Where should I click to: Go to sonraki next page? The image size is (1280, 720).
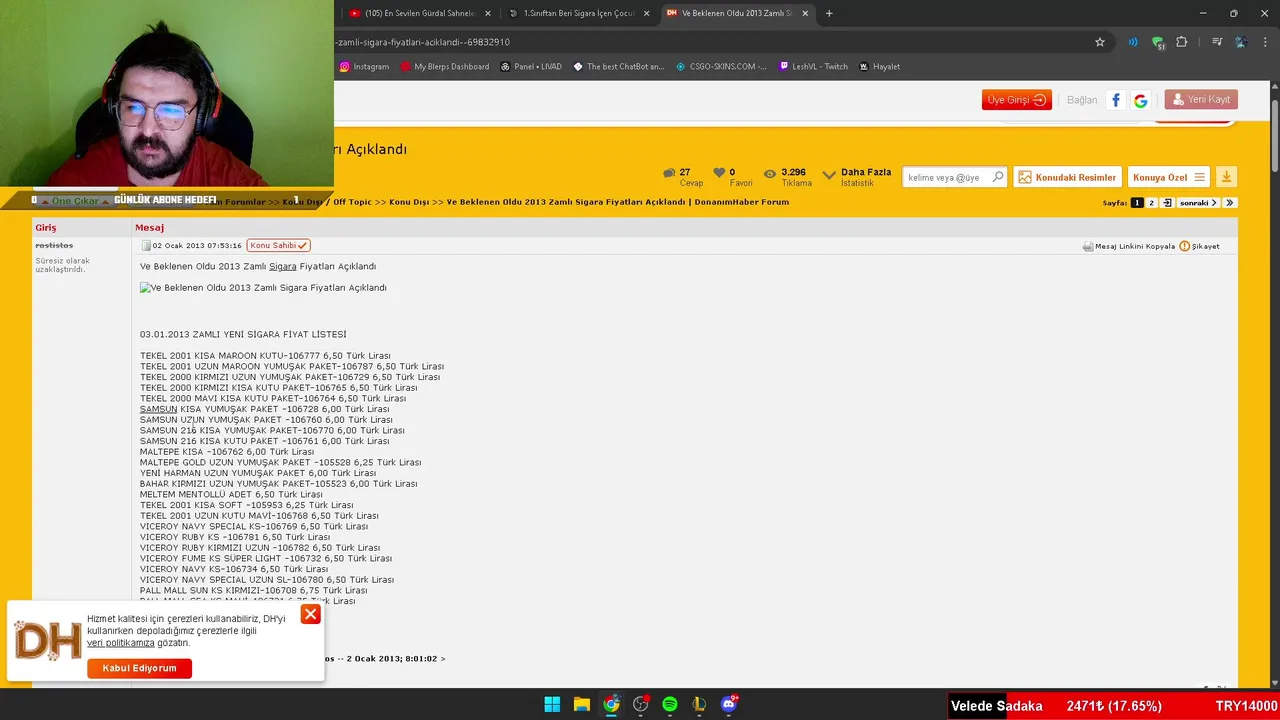point(1198,203)
